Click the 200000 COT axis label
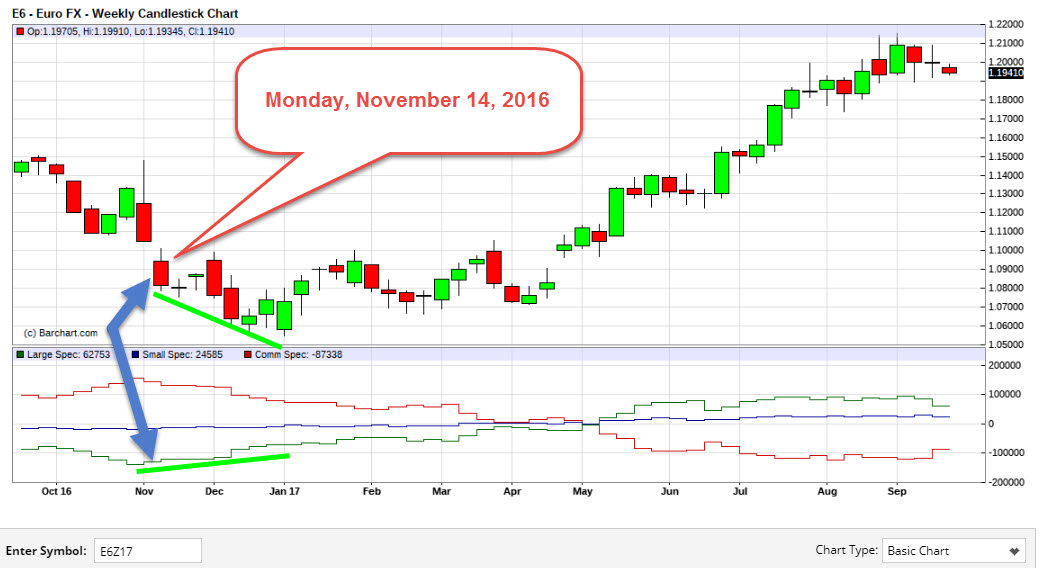This screenshot has width=1043, height=568. (x=1004, y=365)
